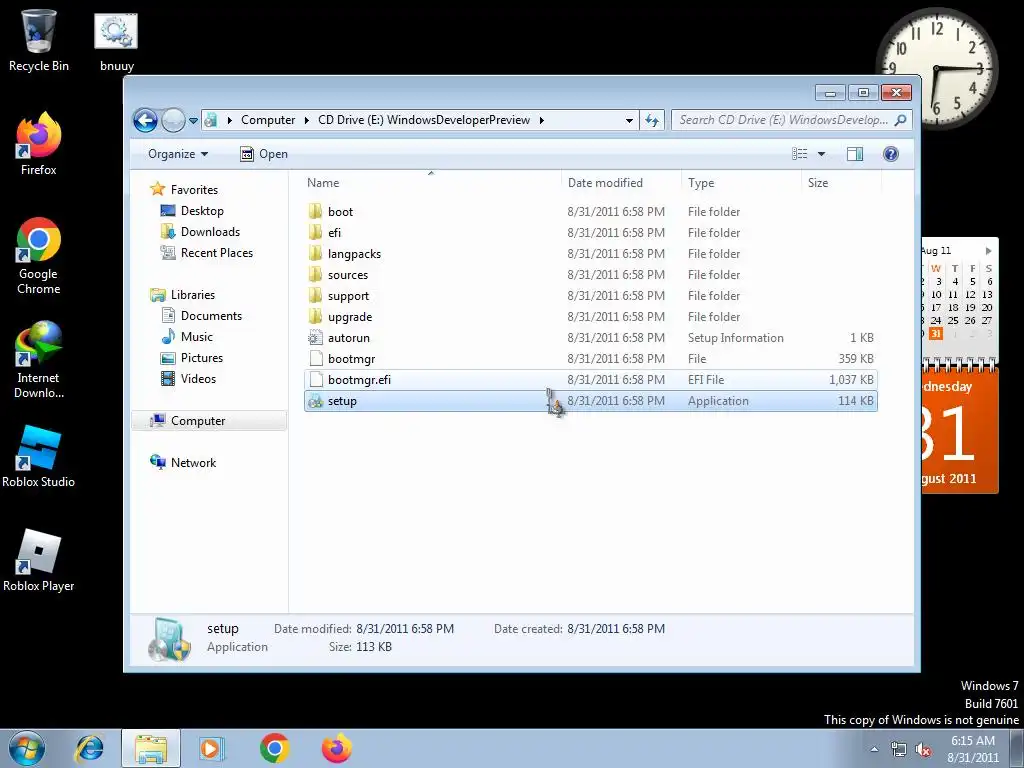The image size is (1024, 768).
Task: Select the setup application file
Action: coord(590,401)
